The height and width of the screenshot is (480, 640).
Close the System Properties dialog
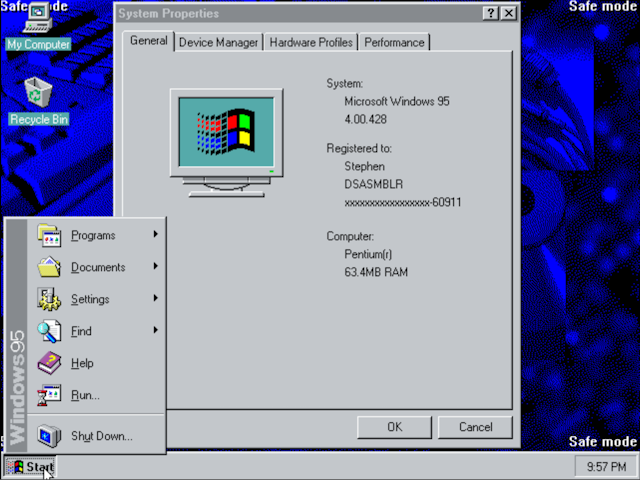[x=509, y=13]
